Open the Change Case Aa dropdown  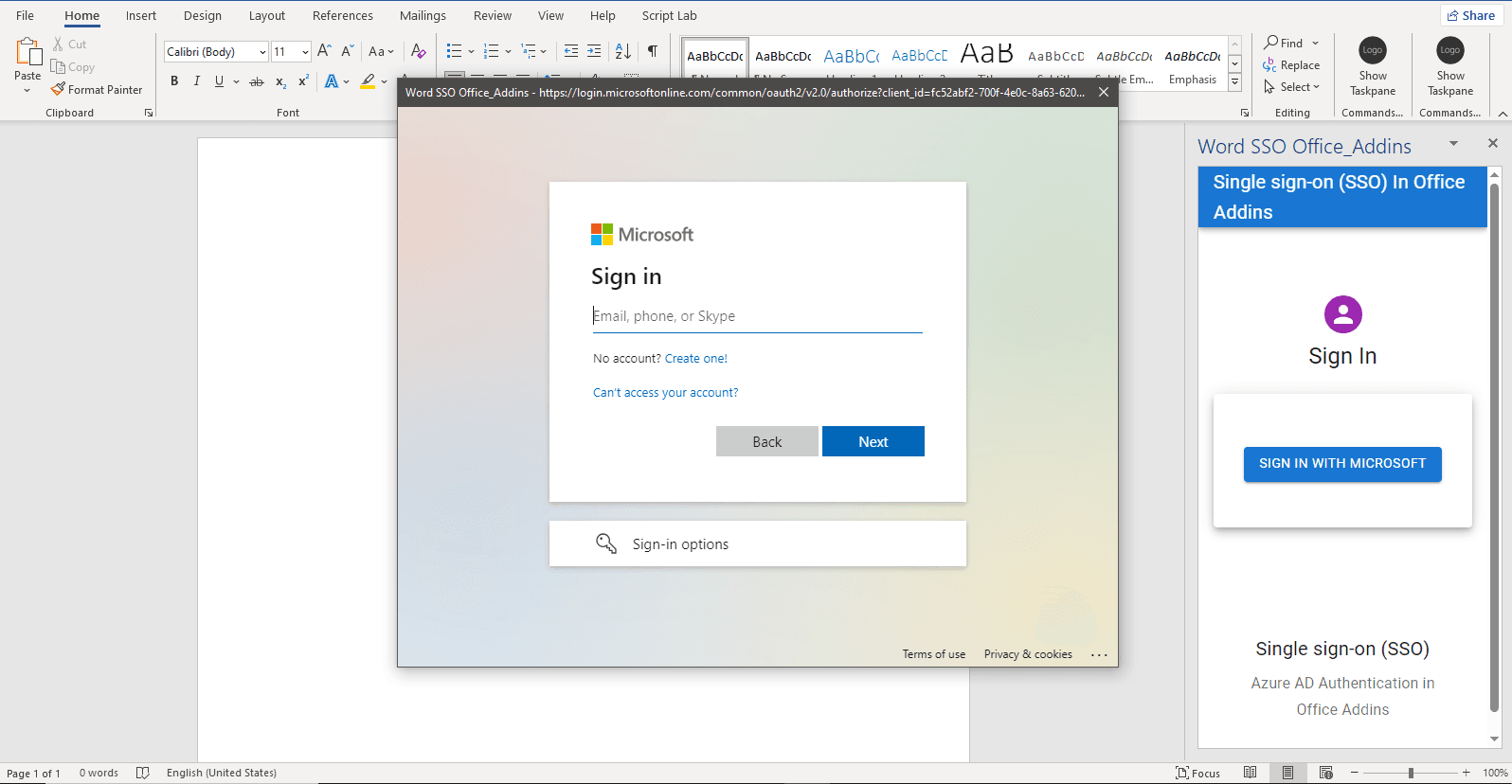click(381, 51)
